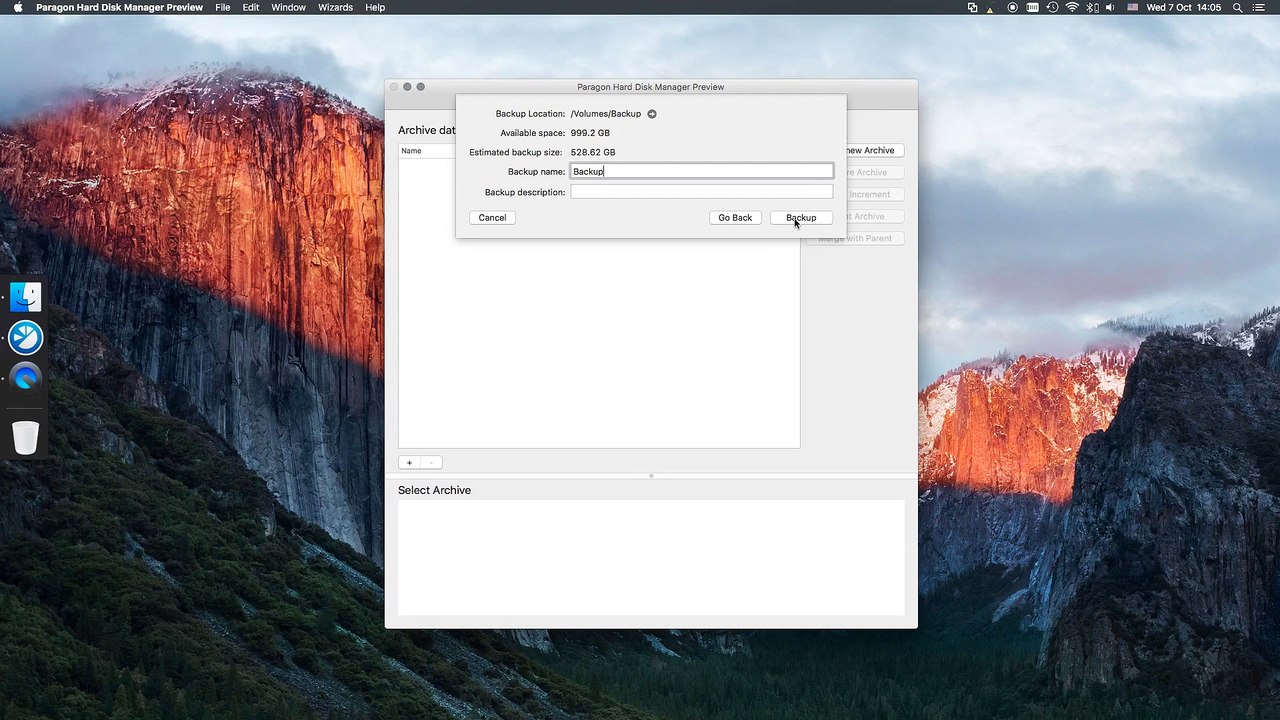
Task: Click the stop-record circle menu bar icon
Action: pyautogui.click(x=1013, y=7)
